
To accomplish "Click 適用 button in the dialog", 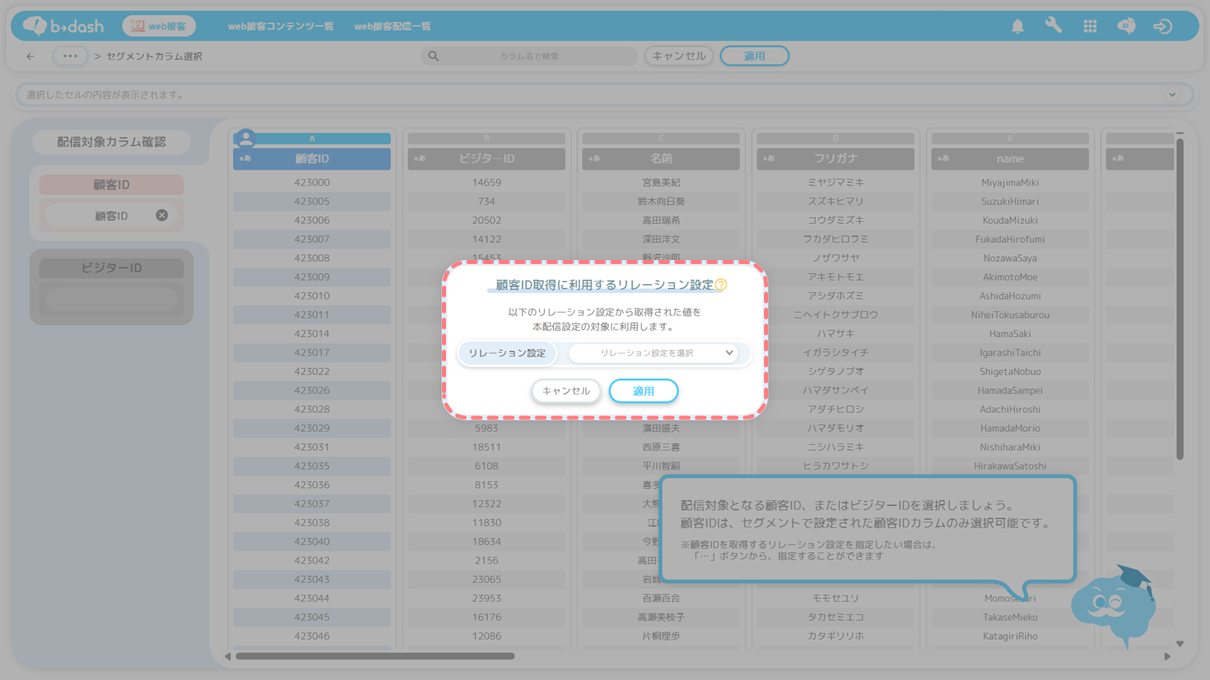I will pyautogui.click(x=643, y=391).
